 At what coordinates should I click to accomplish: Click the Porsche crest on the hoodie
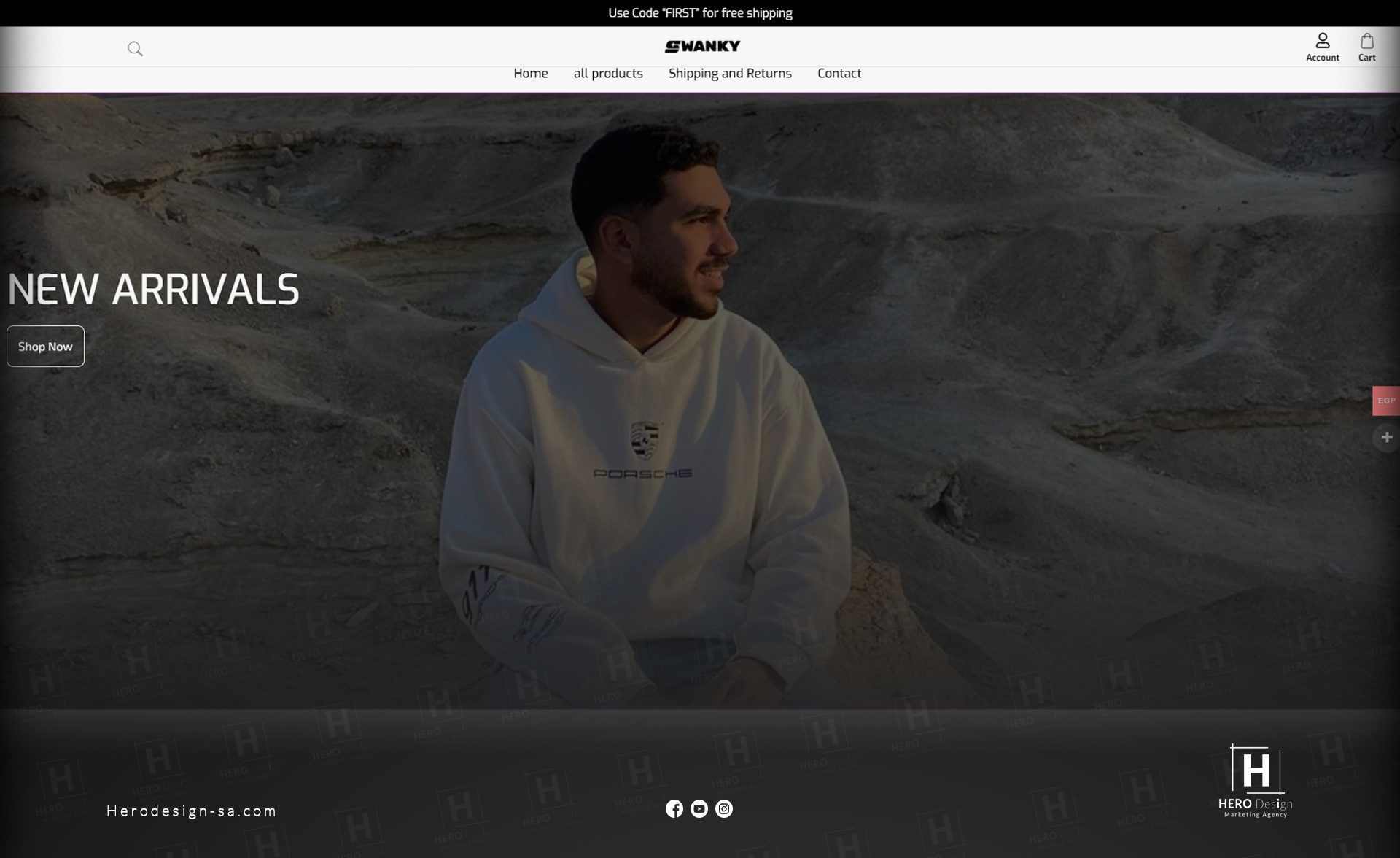645,440
